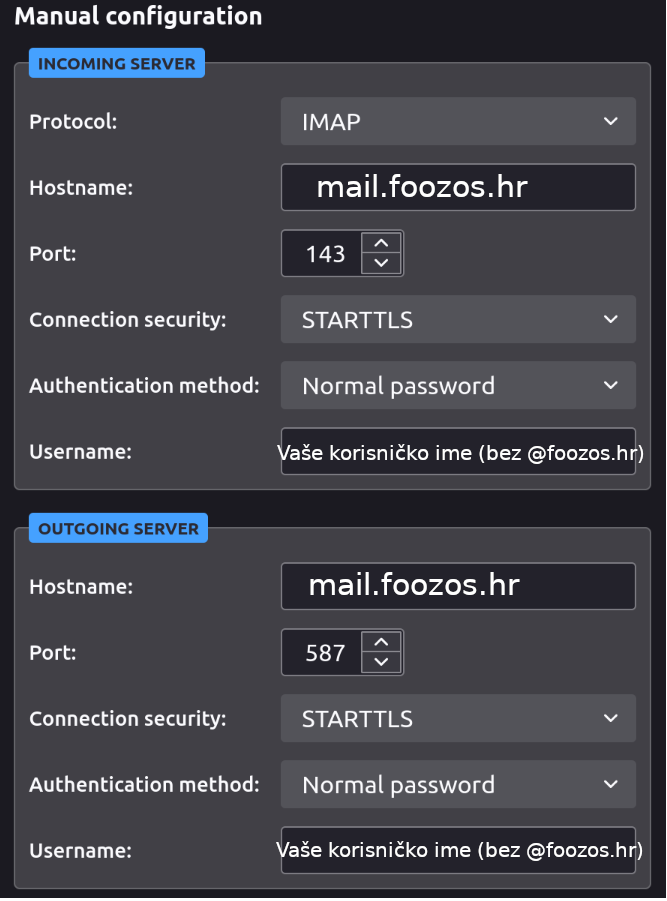Click chevron arrow of outgoing Normal password

tap(611, 784)
